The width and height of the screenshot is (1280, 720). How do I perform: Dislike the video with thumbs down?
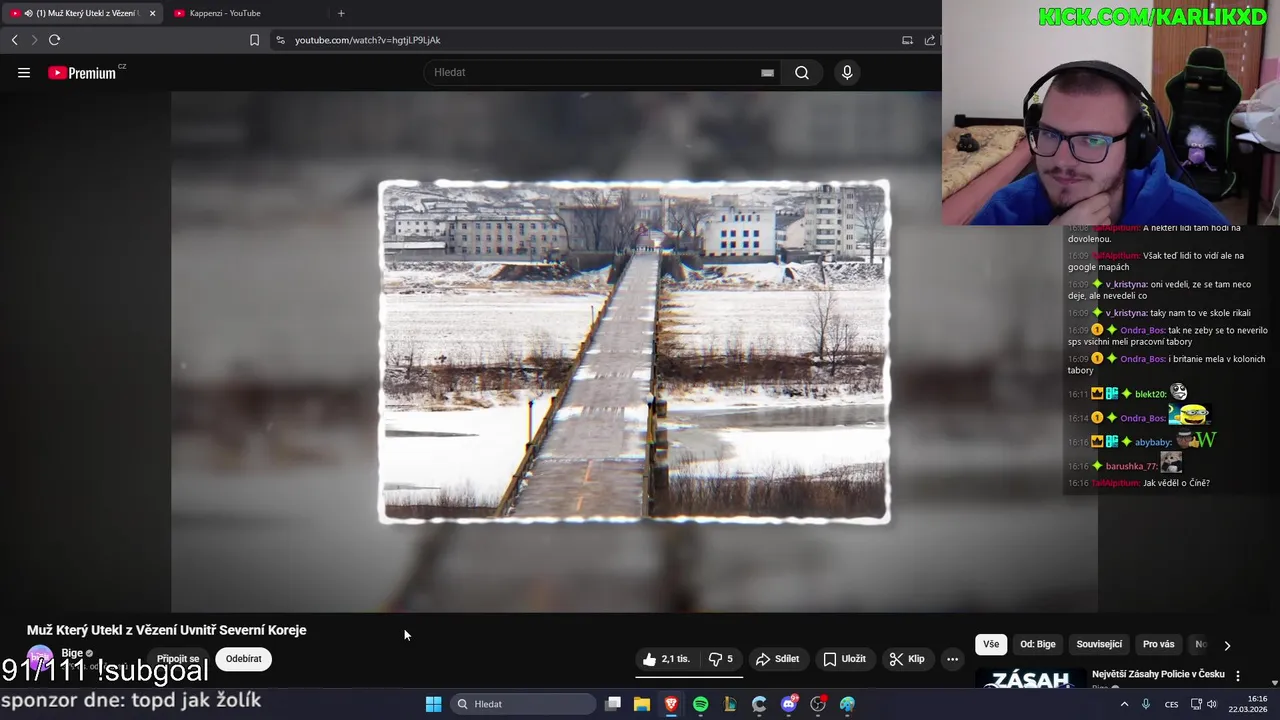[x=720, y=659]
